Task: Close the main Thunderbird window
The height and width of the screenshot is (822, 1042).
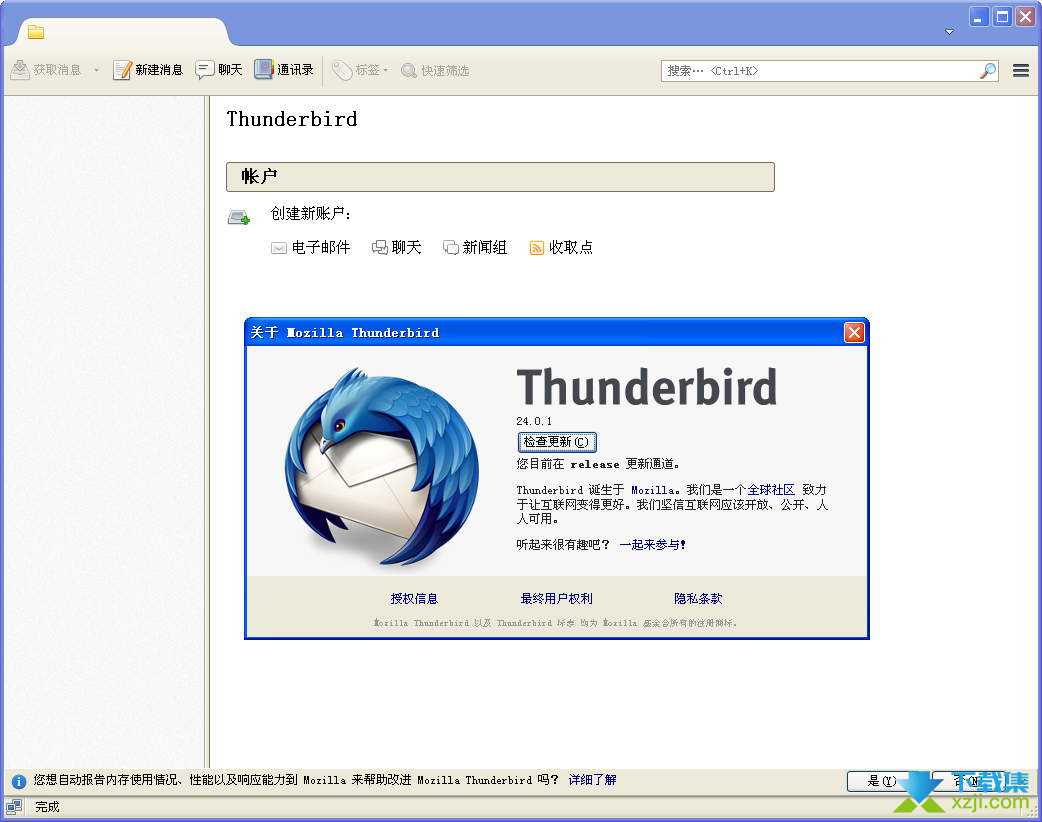Action: click(1025, 17)
